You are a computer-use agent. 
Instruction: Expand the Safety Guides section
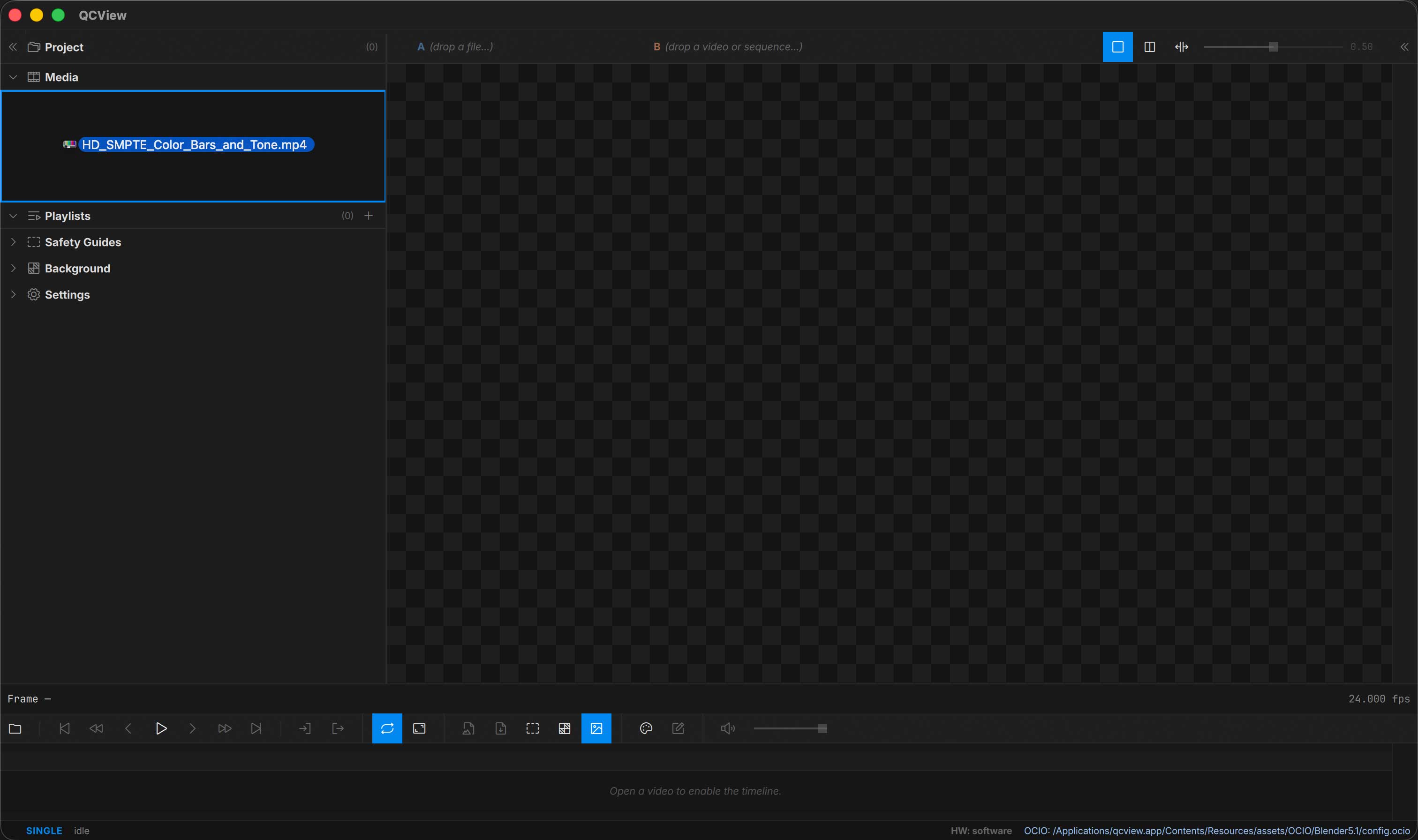coord(13,242)
